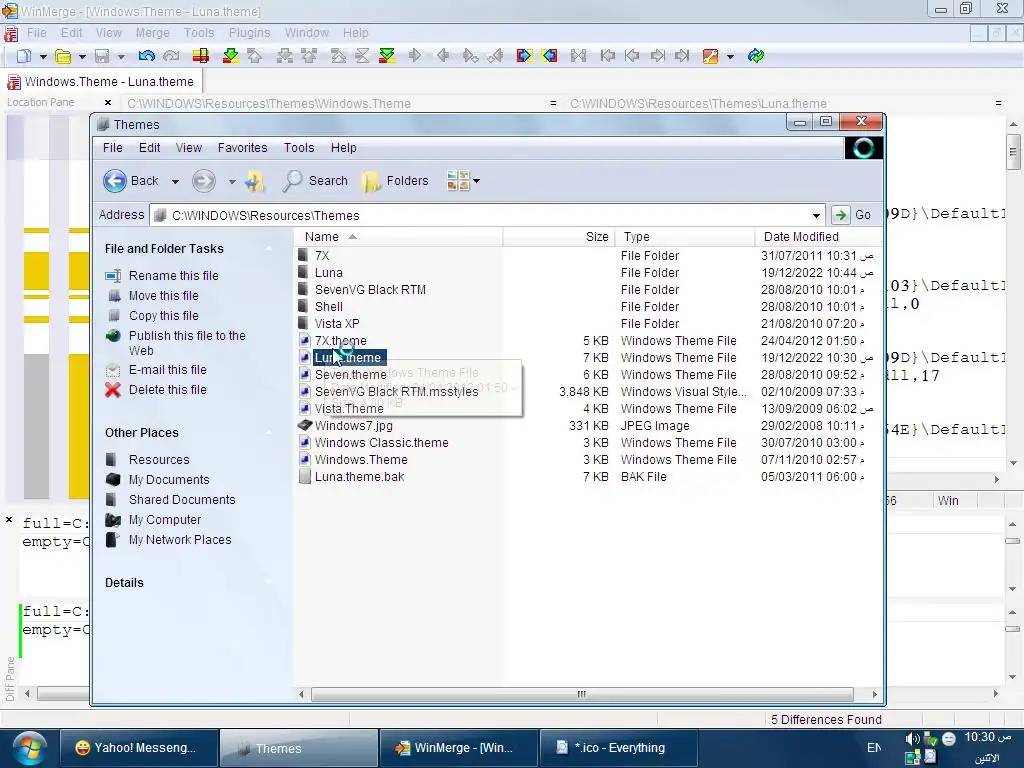The height and width of the screenshot is (768, 1024).
Task: Click the WinMerge Redo icon
Action: pos(171,56)
